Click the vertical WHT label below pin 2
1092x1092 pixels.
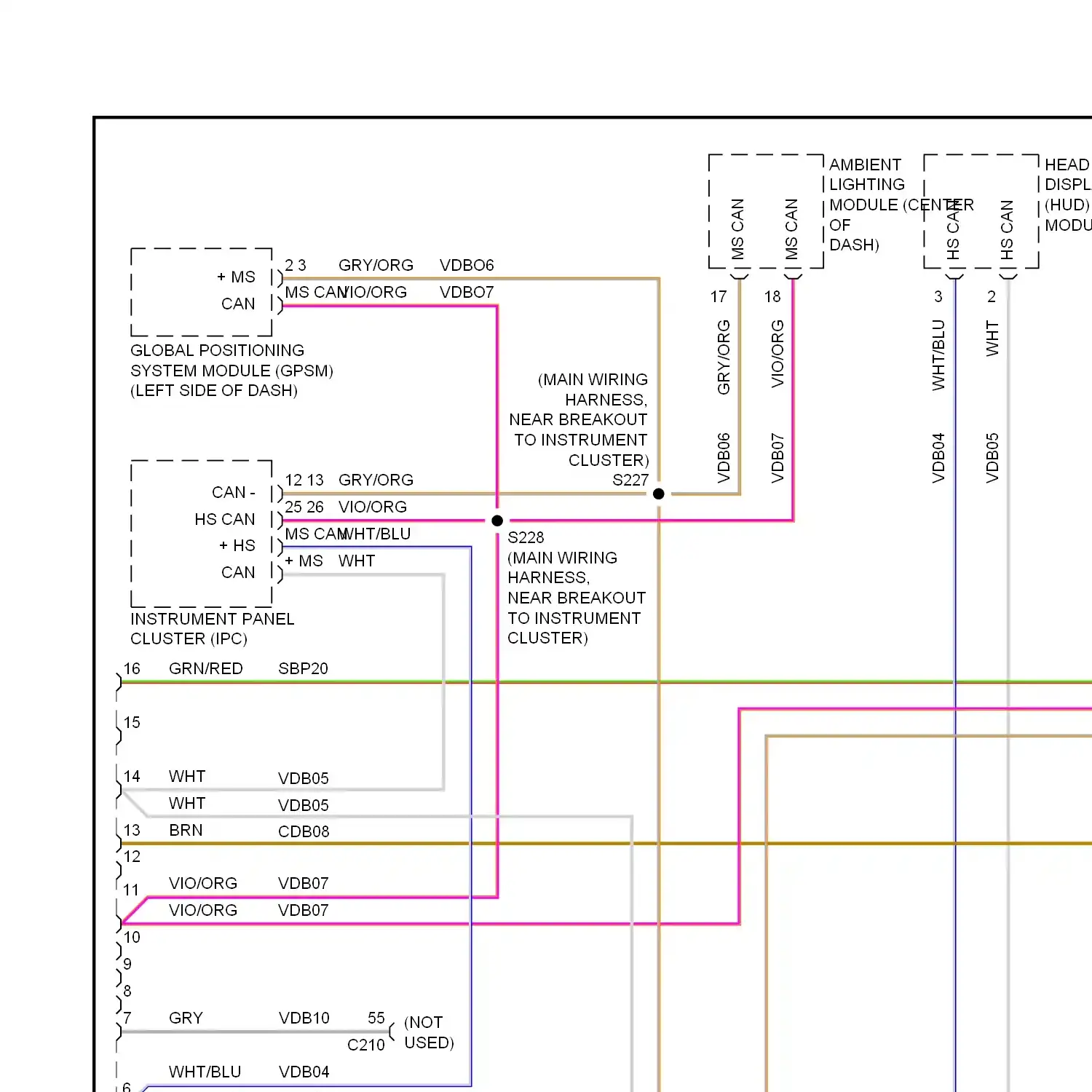992,339
